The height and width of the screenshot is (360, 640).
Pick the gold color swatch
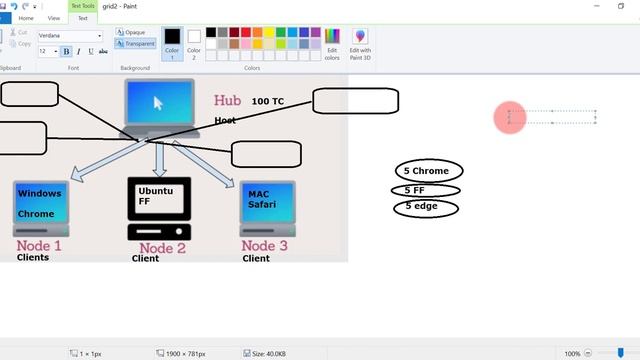(x=258, y=44)
